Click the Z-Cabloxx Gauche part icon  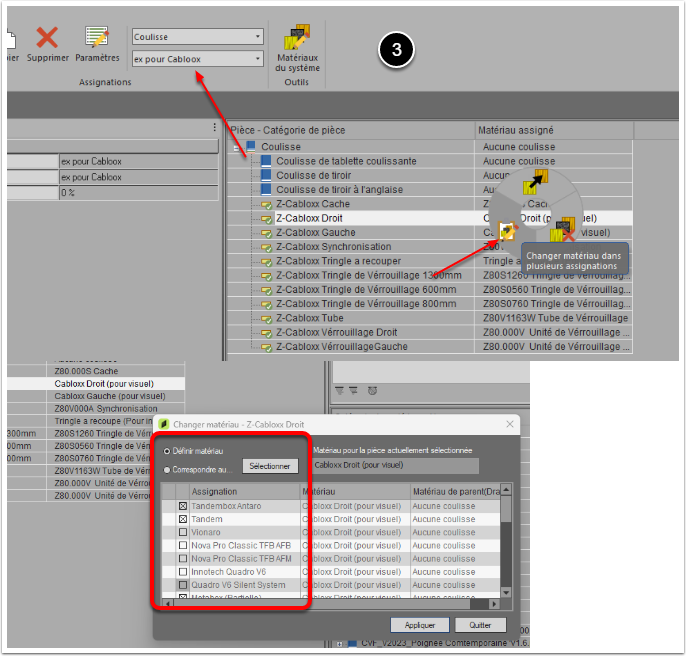coord(266,233)
